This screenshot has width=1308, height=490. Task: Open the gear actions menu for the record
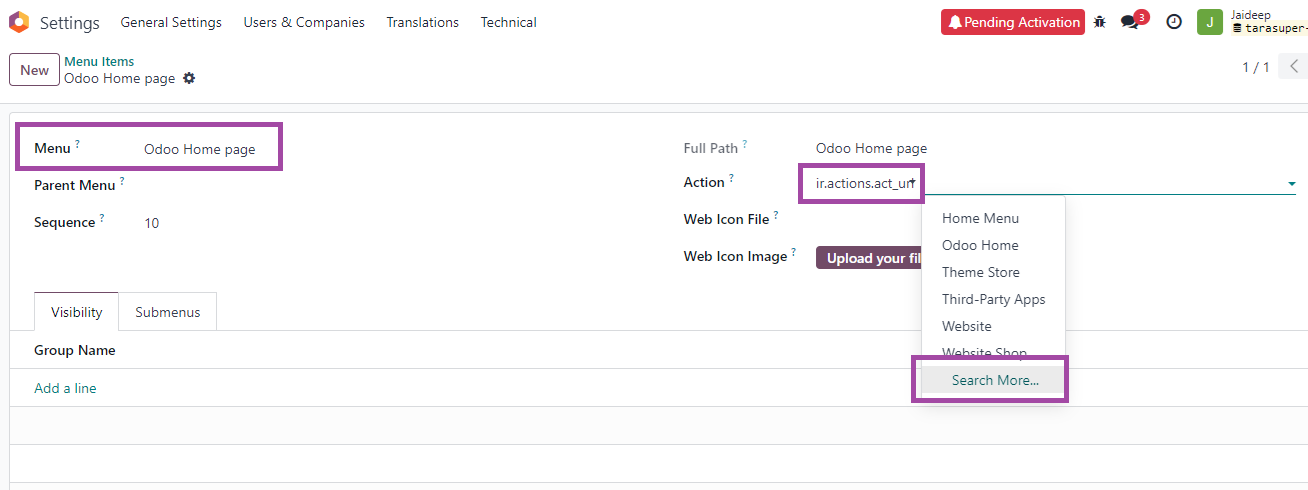189,78
